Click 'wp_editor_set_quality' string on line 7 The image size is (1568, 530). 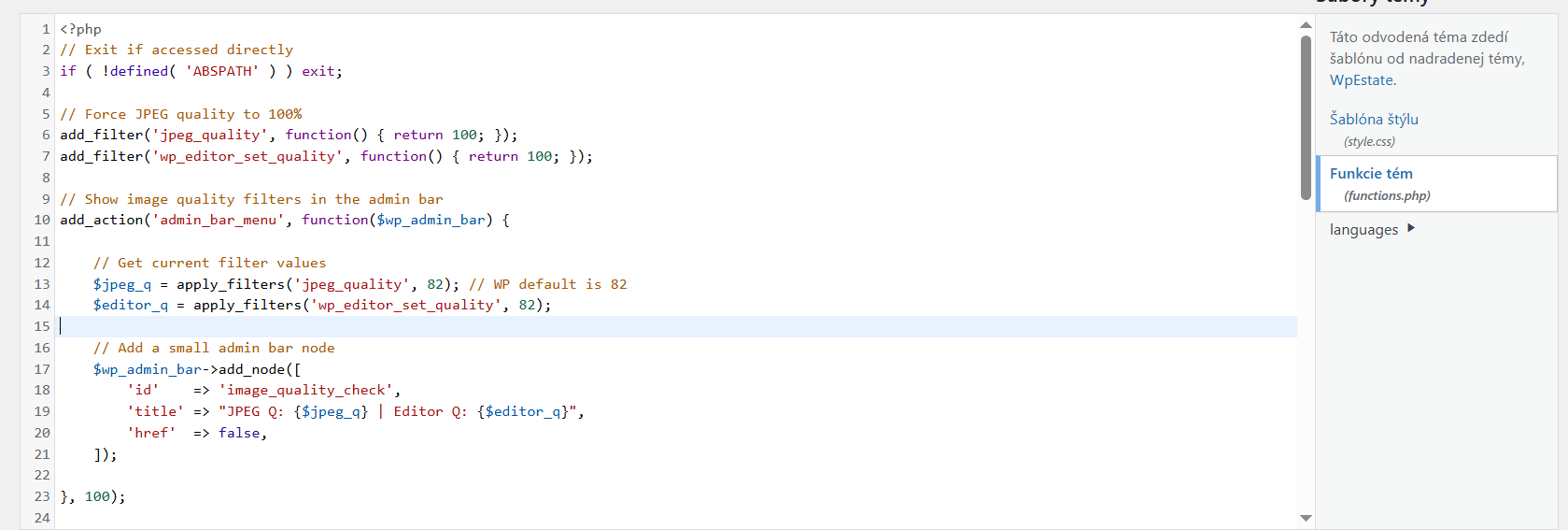click(247, 156)
